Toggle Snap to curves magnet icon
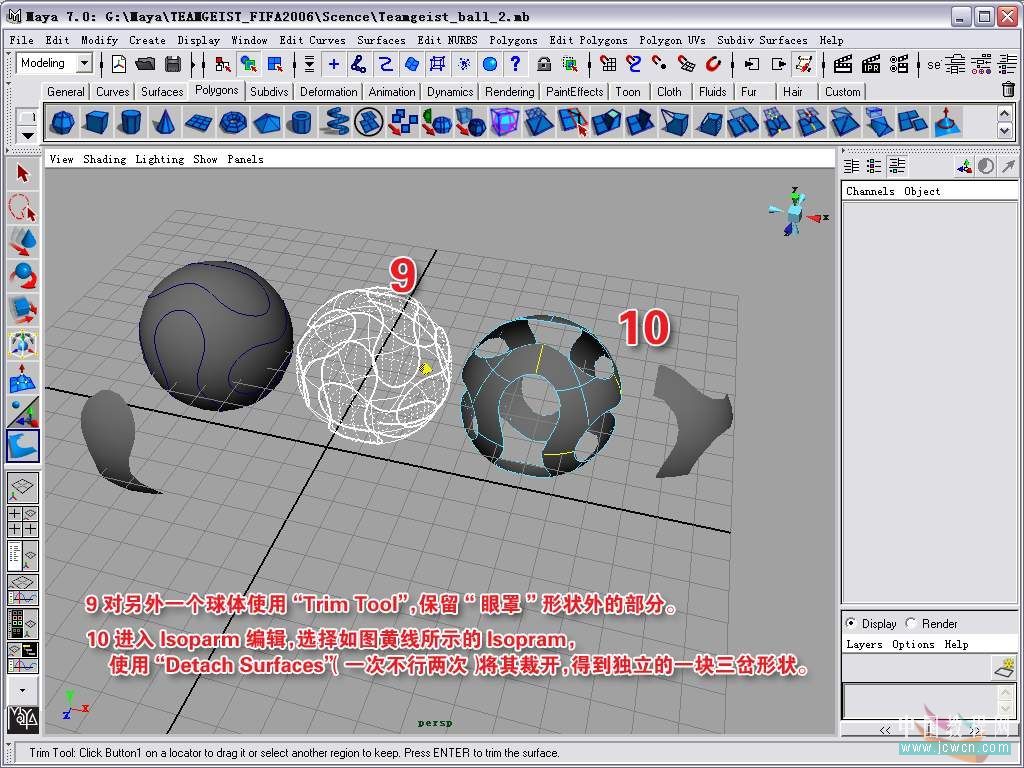The height and width of the screenshot is (768, 1024). pos(633,64)
